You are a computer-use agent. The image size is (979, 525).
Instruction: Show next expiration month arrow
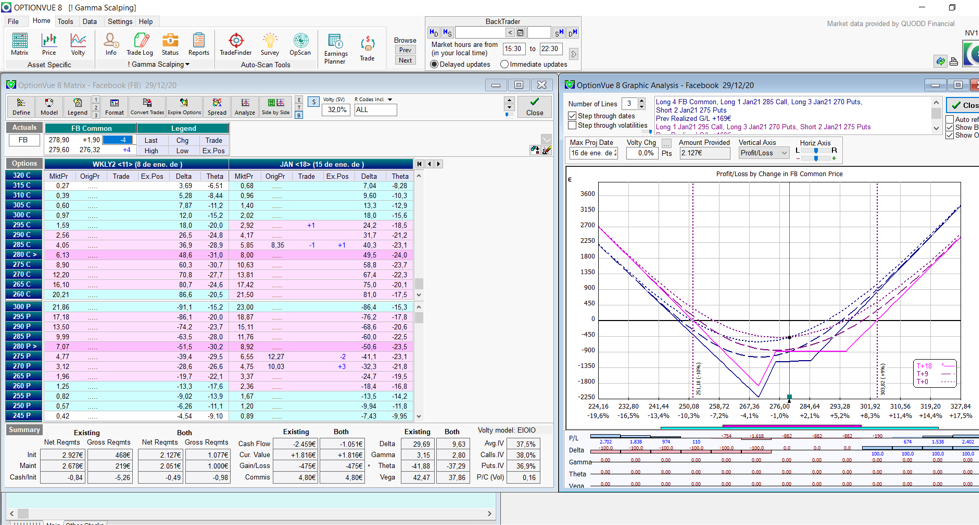pos(439,164)
